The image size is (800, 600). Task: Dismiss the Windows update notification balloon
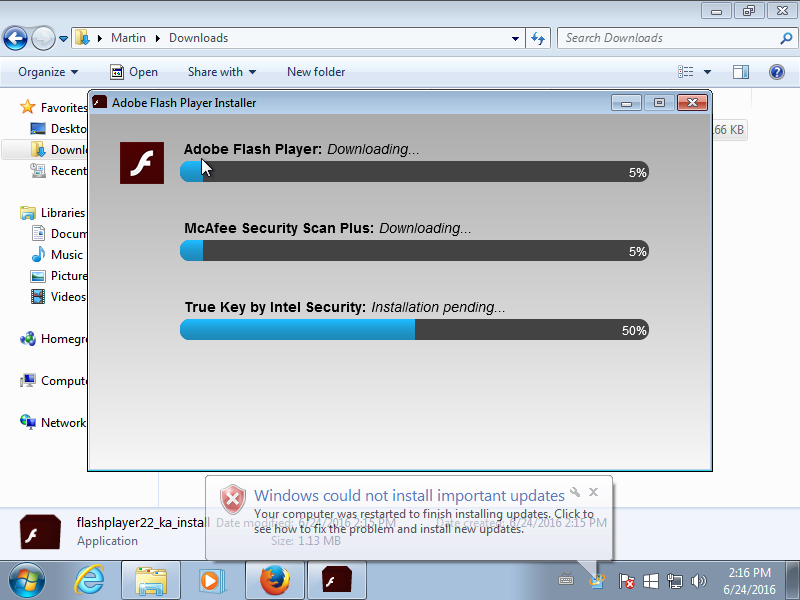click(593, 492)
